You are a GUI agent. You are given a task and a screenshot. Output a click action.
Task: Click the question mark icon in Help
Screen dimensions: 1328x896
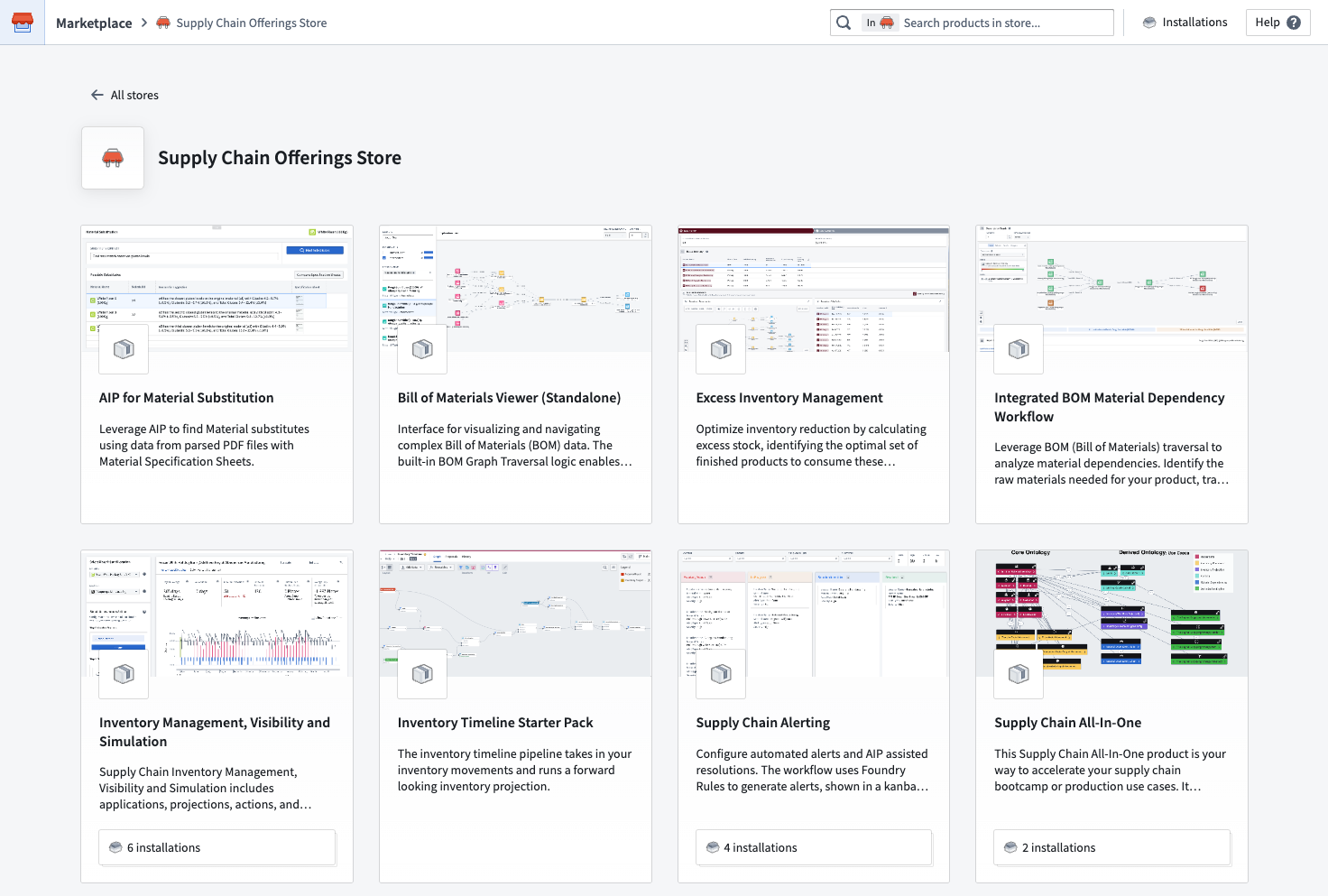[x=1294, y=23]
